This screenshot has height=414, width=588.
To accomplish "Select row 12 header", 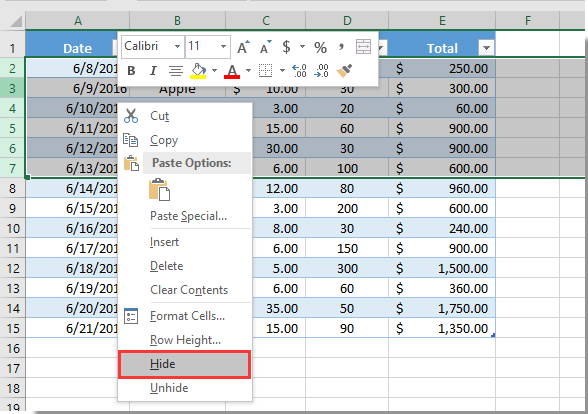I will click(12, 268).
